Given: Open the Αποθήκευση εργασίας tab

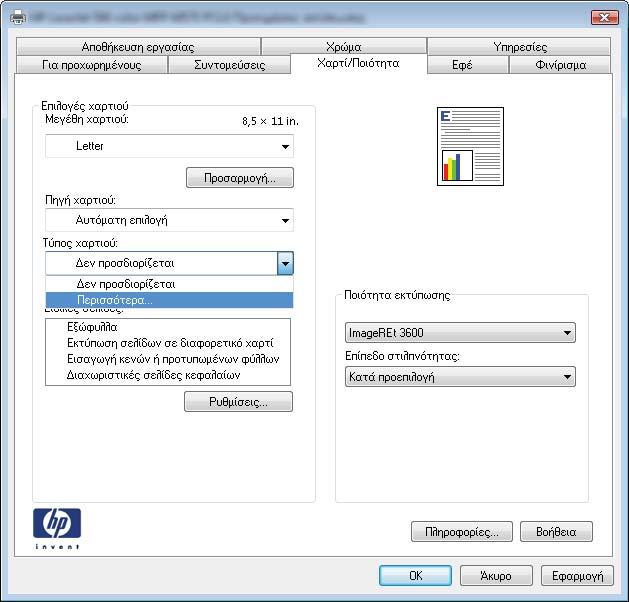Looking at the screenshot, I should click(x=138, y=47).
